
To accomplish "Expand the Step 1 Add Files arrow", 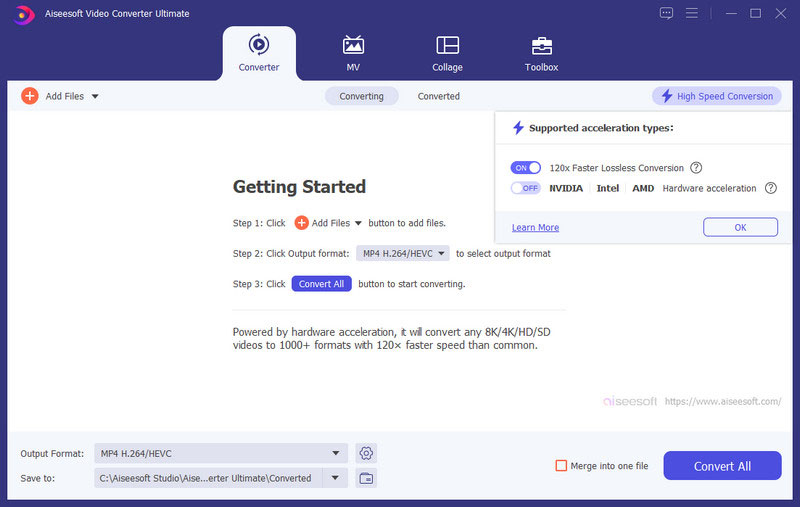I will 358,223.
